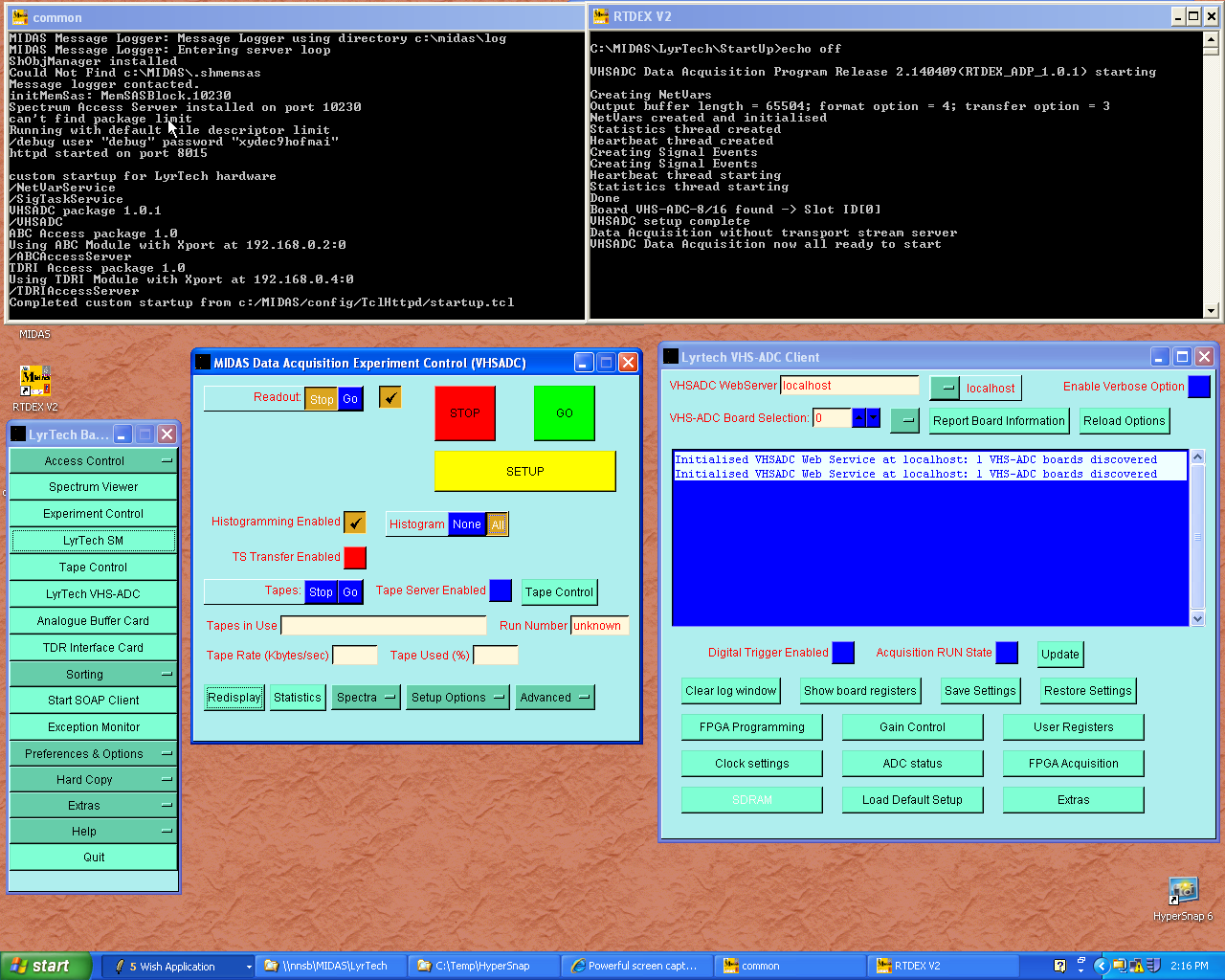
Task: Switch to the HyperSnap folder taskbar item
Action: tap(482, 966)
